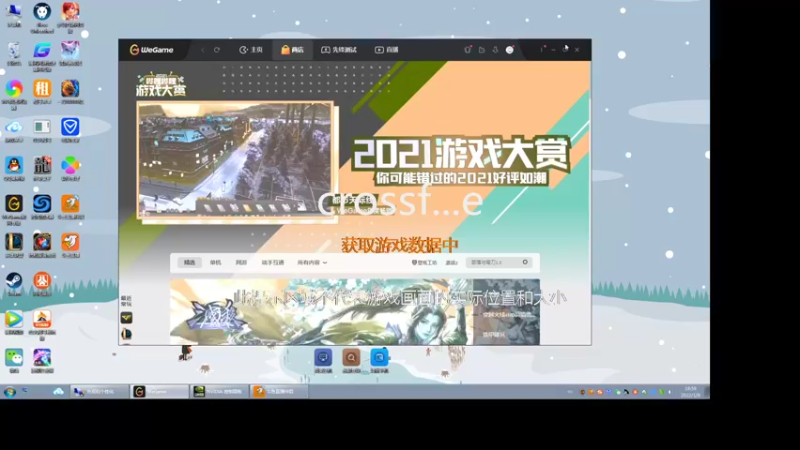800x450 pixels.
Task: Open the 2021游戏大赏 banner
Action: coord(461,160)
